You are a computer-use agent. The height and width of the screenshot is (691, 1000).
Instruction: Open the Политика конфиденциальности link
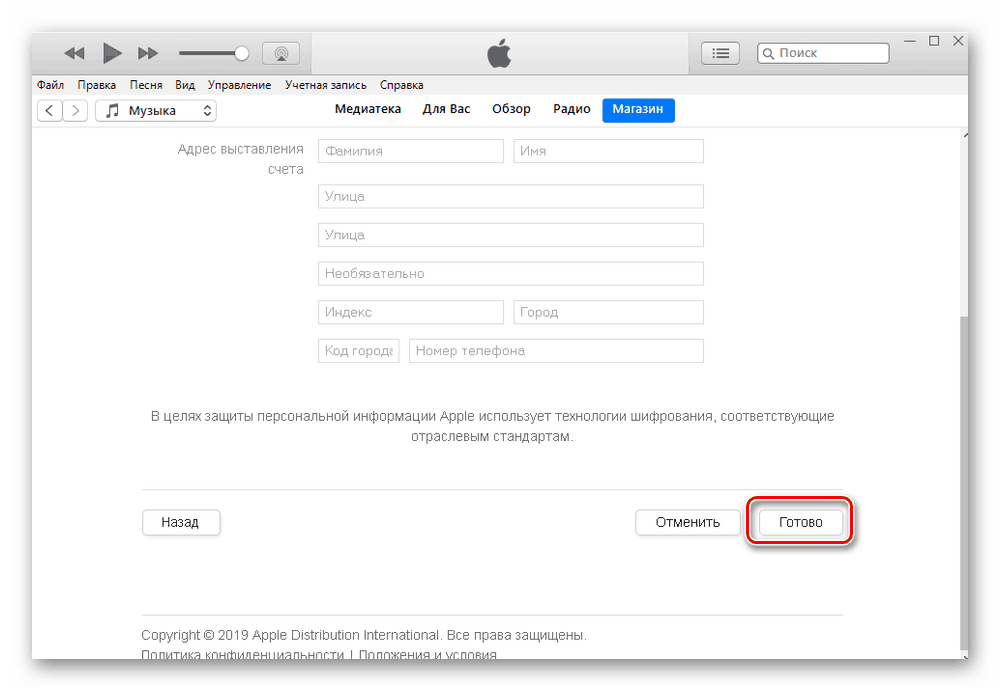[x=242, y=655]
